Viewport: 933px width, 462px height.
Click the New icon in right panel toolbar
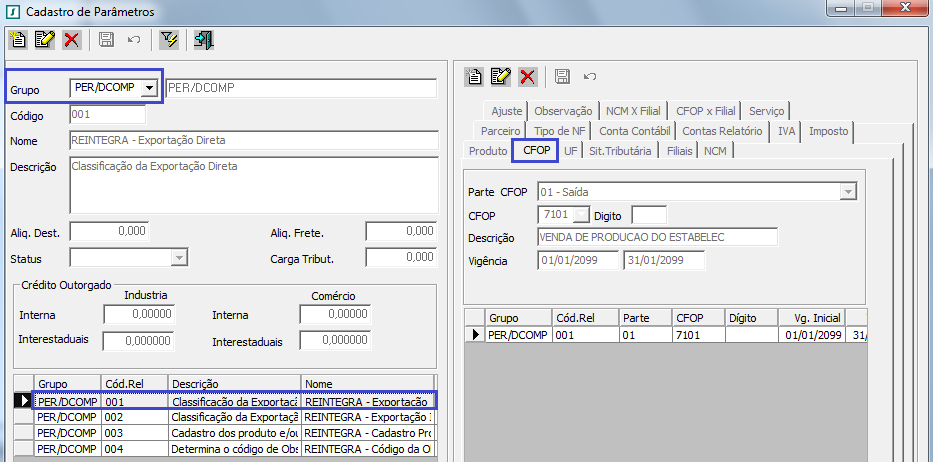coord(475,76)
